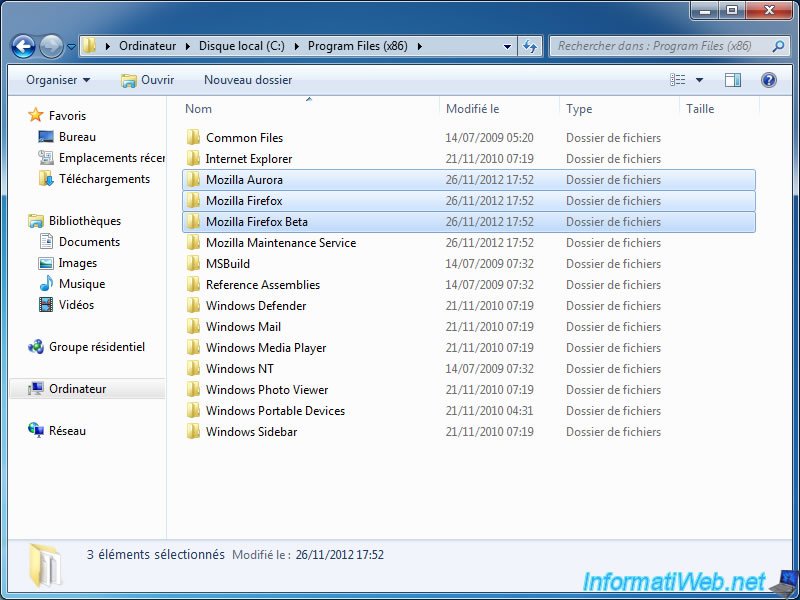Viewport: 800px width, 600px height.
Task: Open Emplacements récents in navigation pane
Action: point(102,158)
